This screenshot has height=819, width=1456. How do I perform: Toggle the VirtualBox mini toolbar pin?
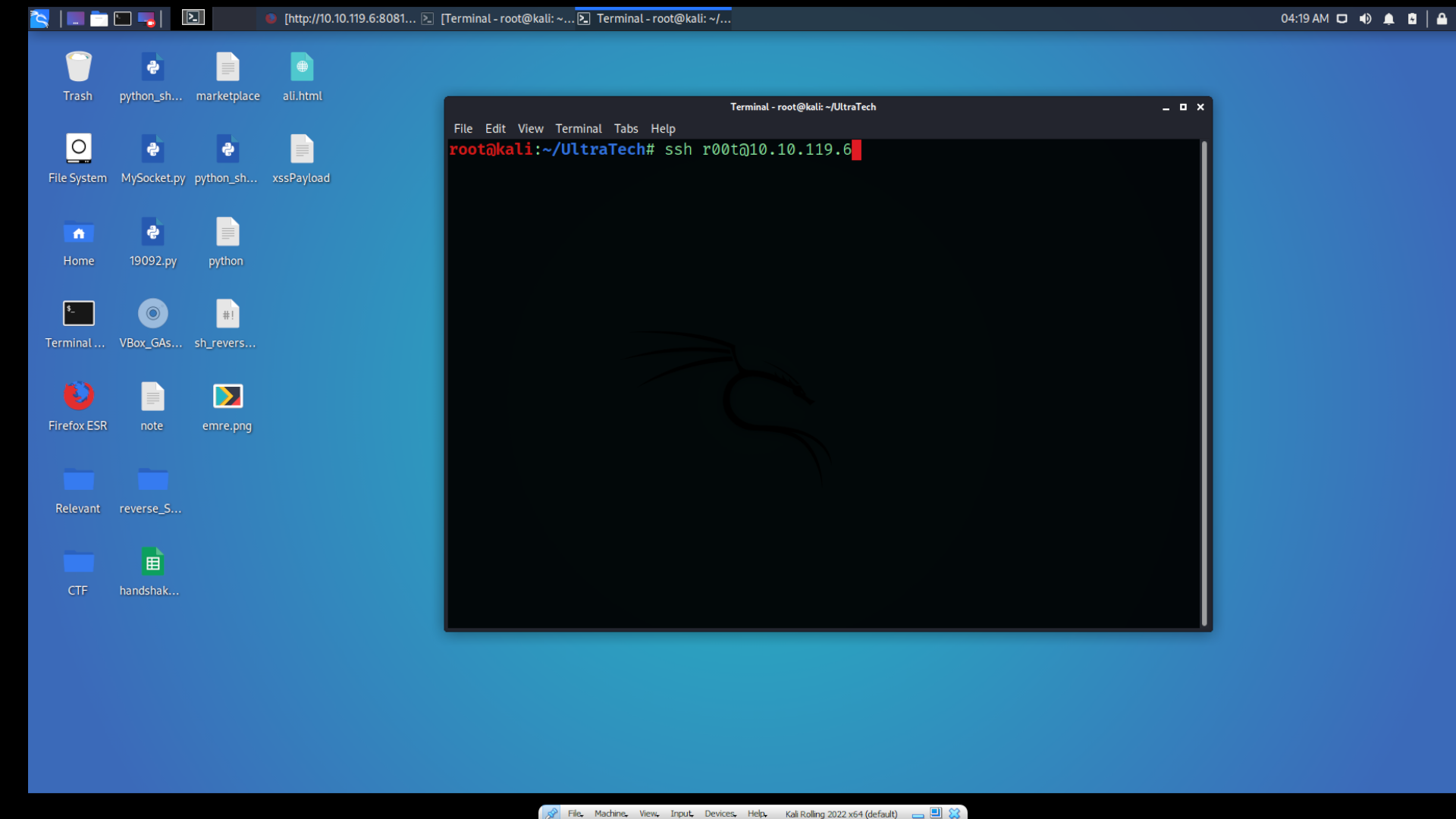coord(552,813)
